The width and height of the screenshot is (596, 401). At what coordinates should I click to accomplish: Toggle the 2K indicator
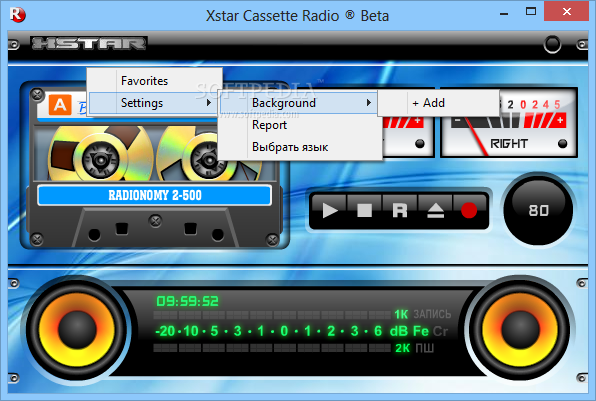click(402, 348)
